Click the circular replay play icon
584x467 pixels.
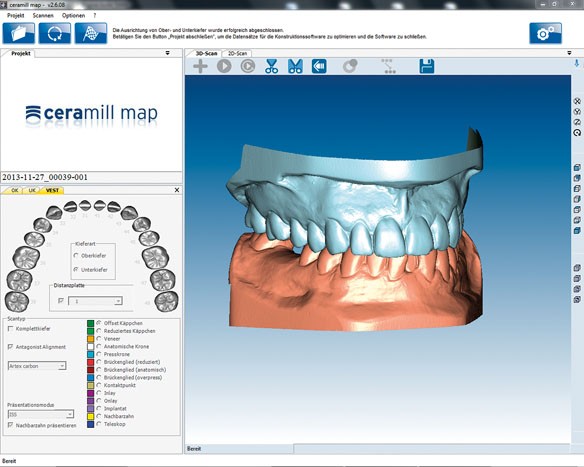(x=248, y=66)
